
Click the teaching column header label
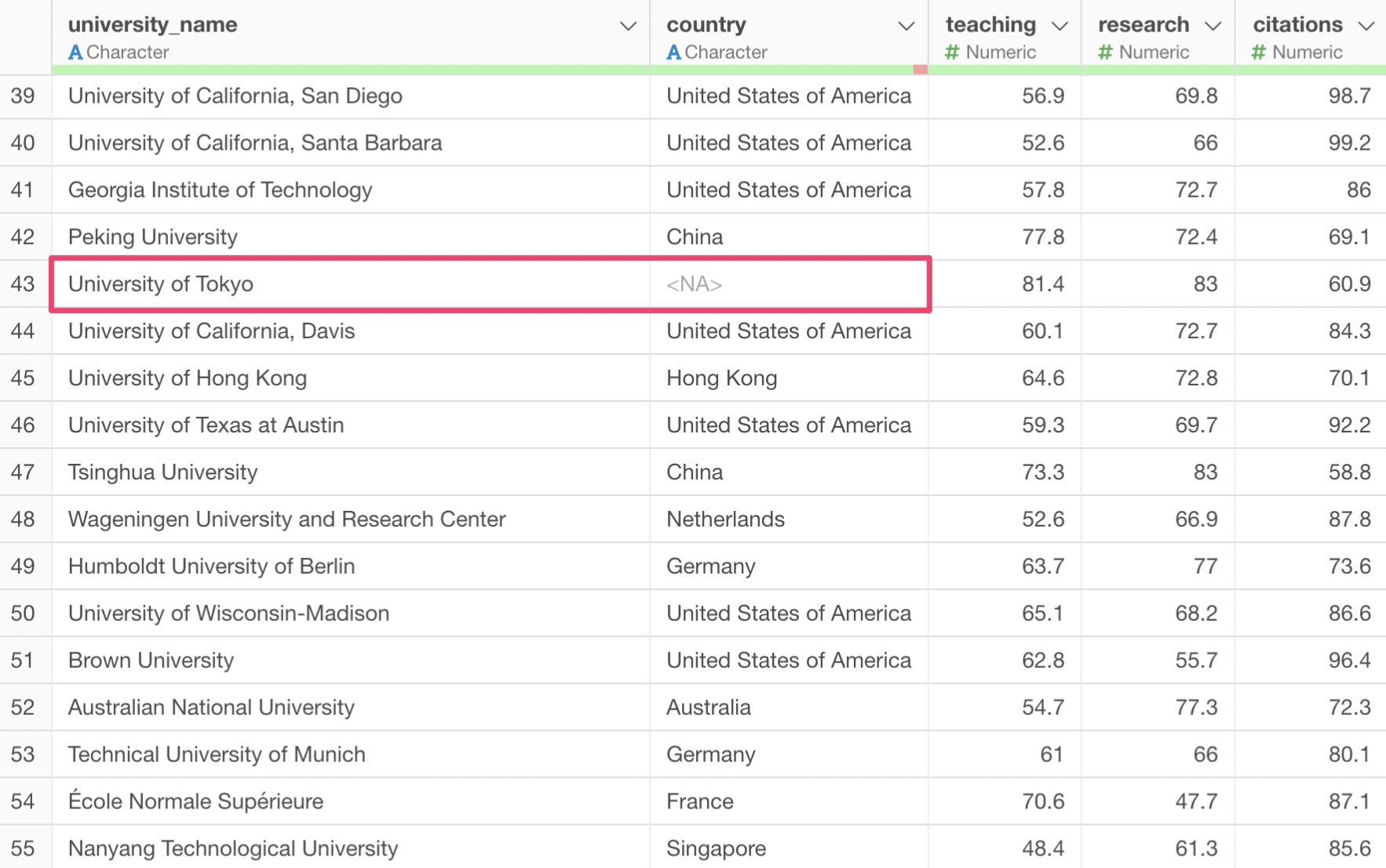pyautogui.click(x=990, y=24)
